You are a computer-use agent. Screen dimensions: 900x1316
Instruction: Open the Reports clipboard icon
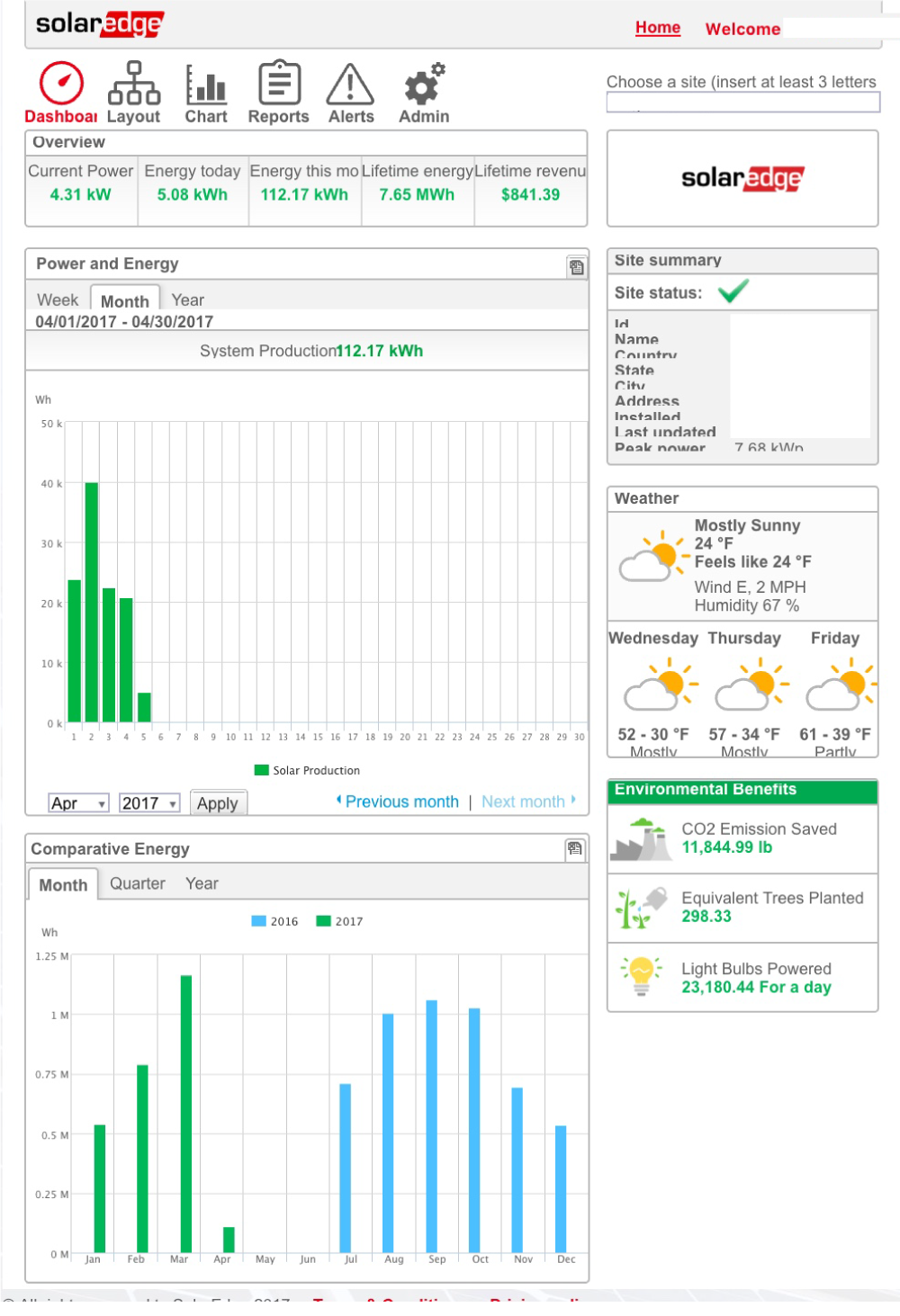(x=279, y=83)
